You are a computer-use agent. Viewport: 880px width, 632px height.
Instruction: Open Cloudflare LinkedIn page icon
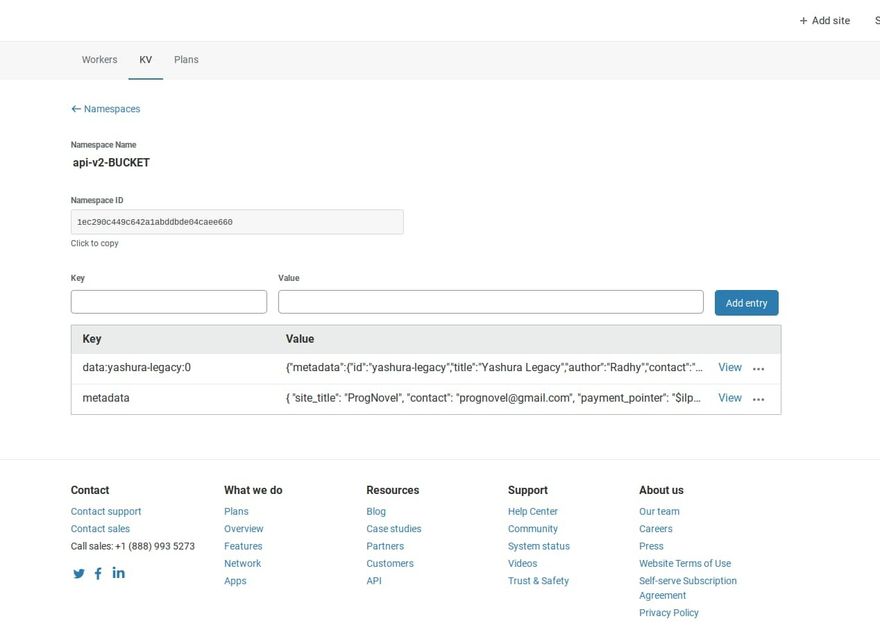[118, 573]
